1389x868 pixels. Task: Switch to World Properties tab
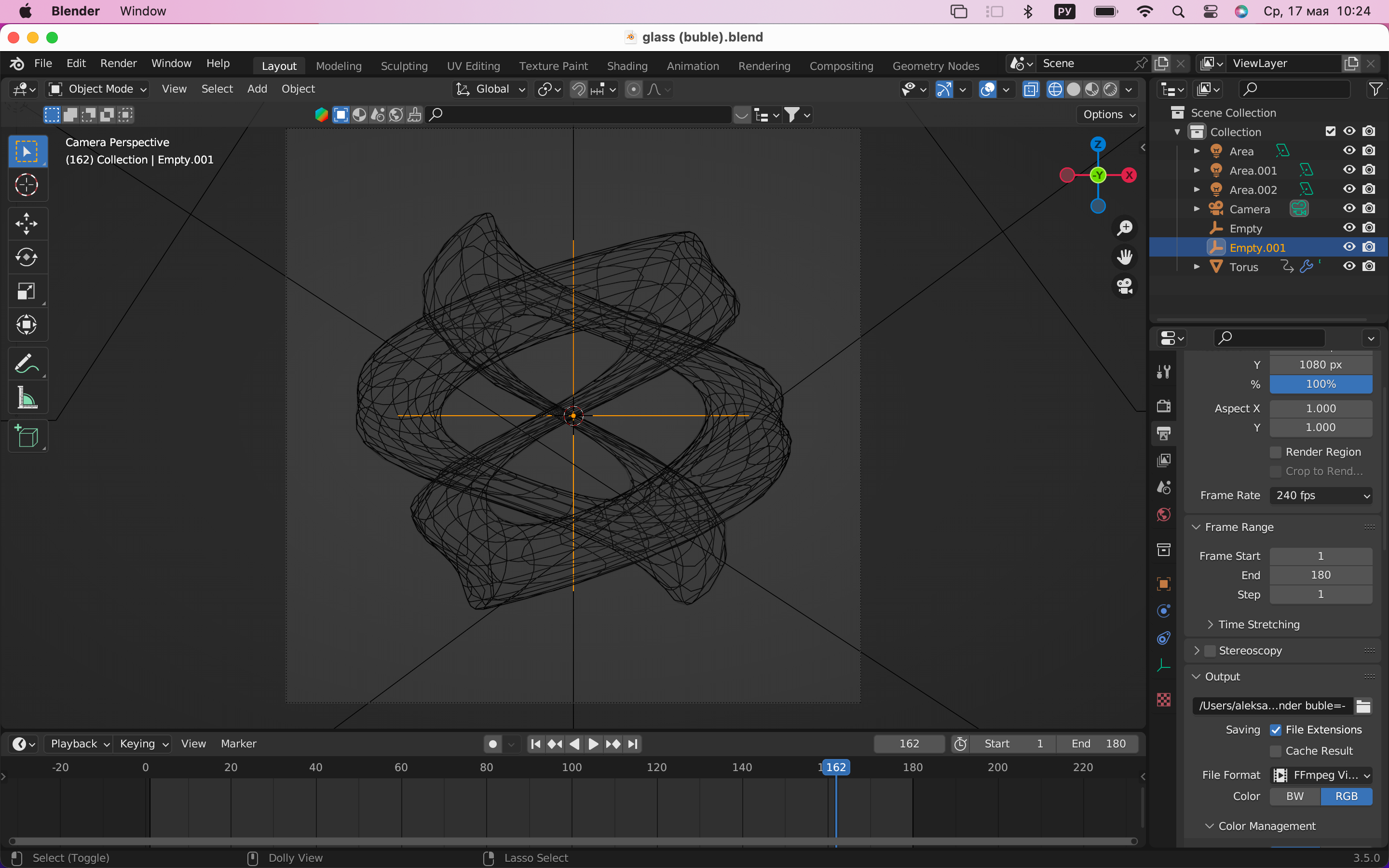coord(1163,515)
